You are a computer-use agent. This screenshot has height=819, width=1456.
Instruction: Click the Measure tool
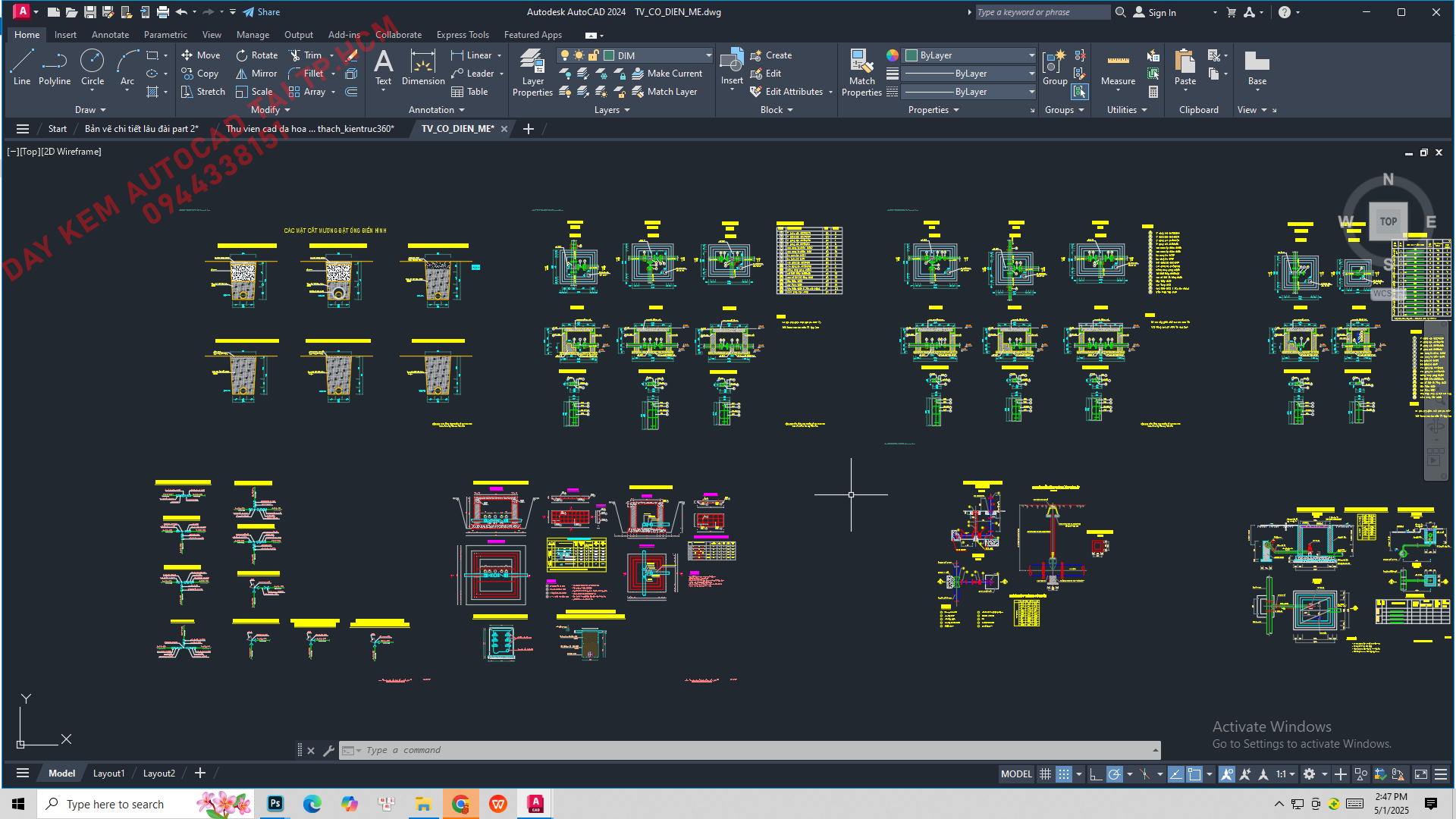point(1118,67)
